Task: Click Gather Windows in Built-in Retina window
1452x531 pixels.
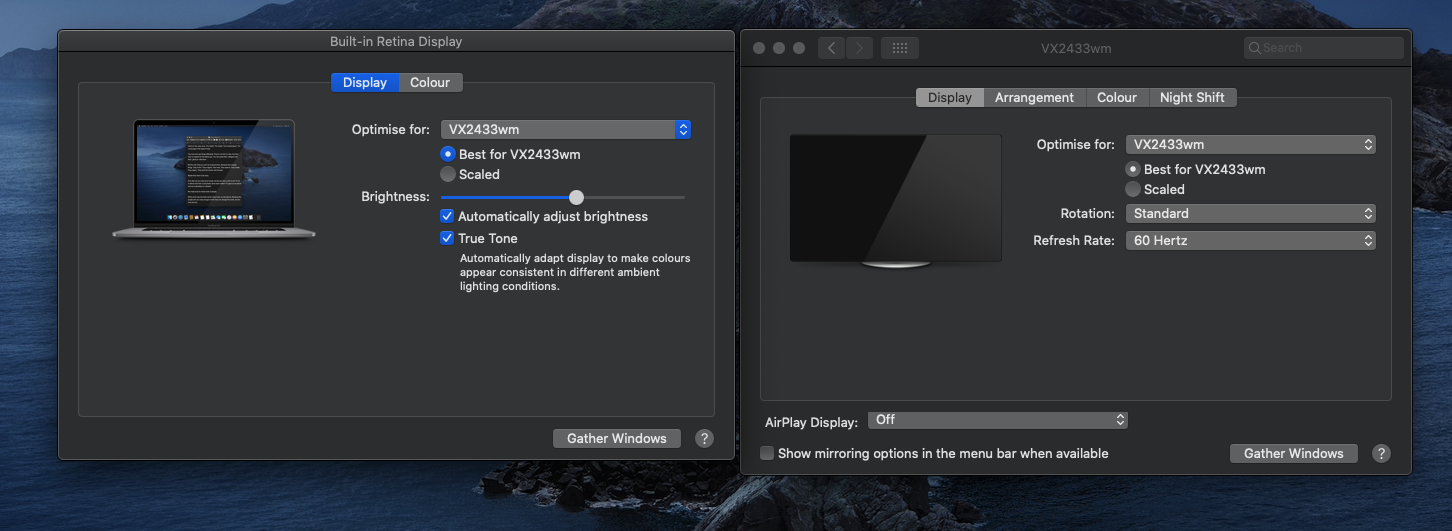Action: [617, 438]
